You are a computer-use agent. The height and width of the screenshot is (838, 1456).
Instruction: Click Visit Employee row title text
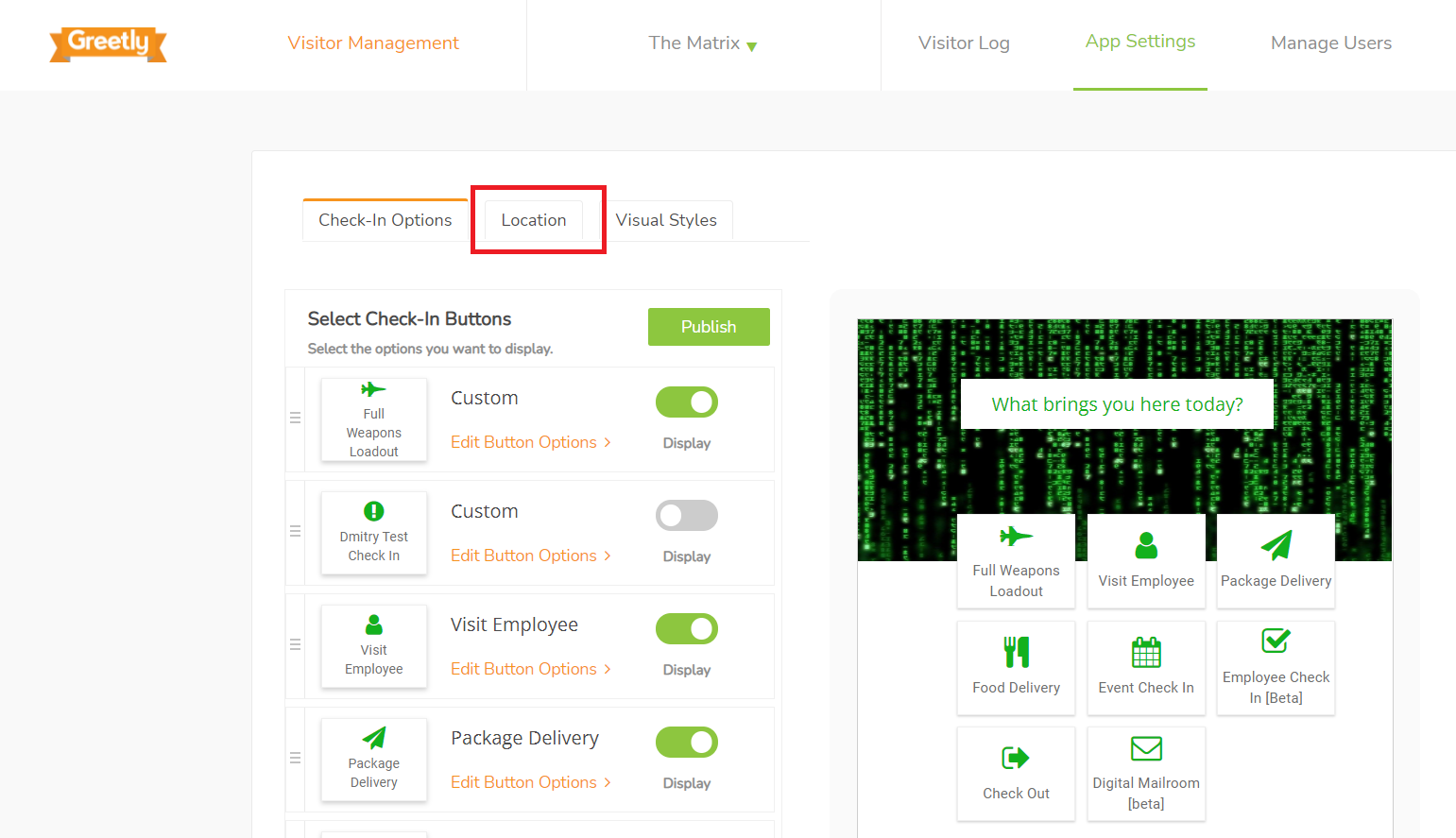tap(514, 624)
